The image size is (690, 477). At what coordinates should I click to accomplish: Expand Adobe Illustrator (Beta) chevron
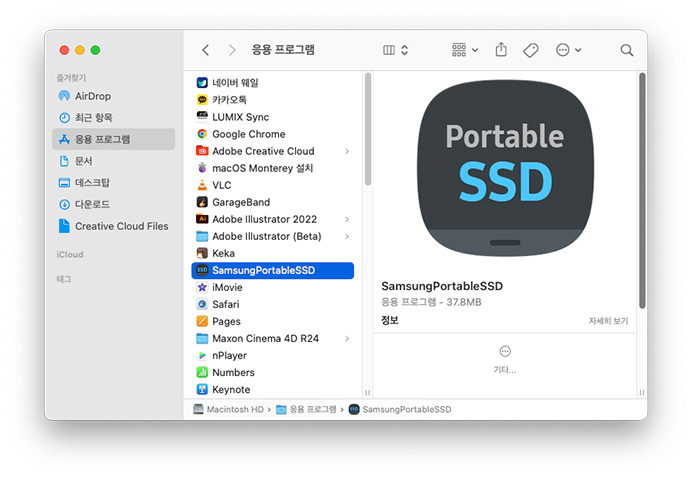pyautogui.click(x=347, y=236)
